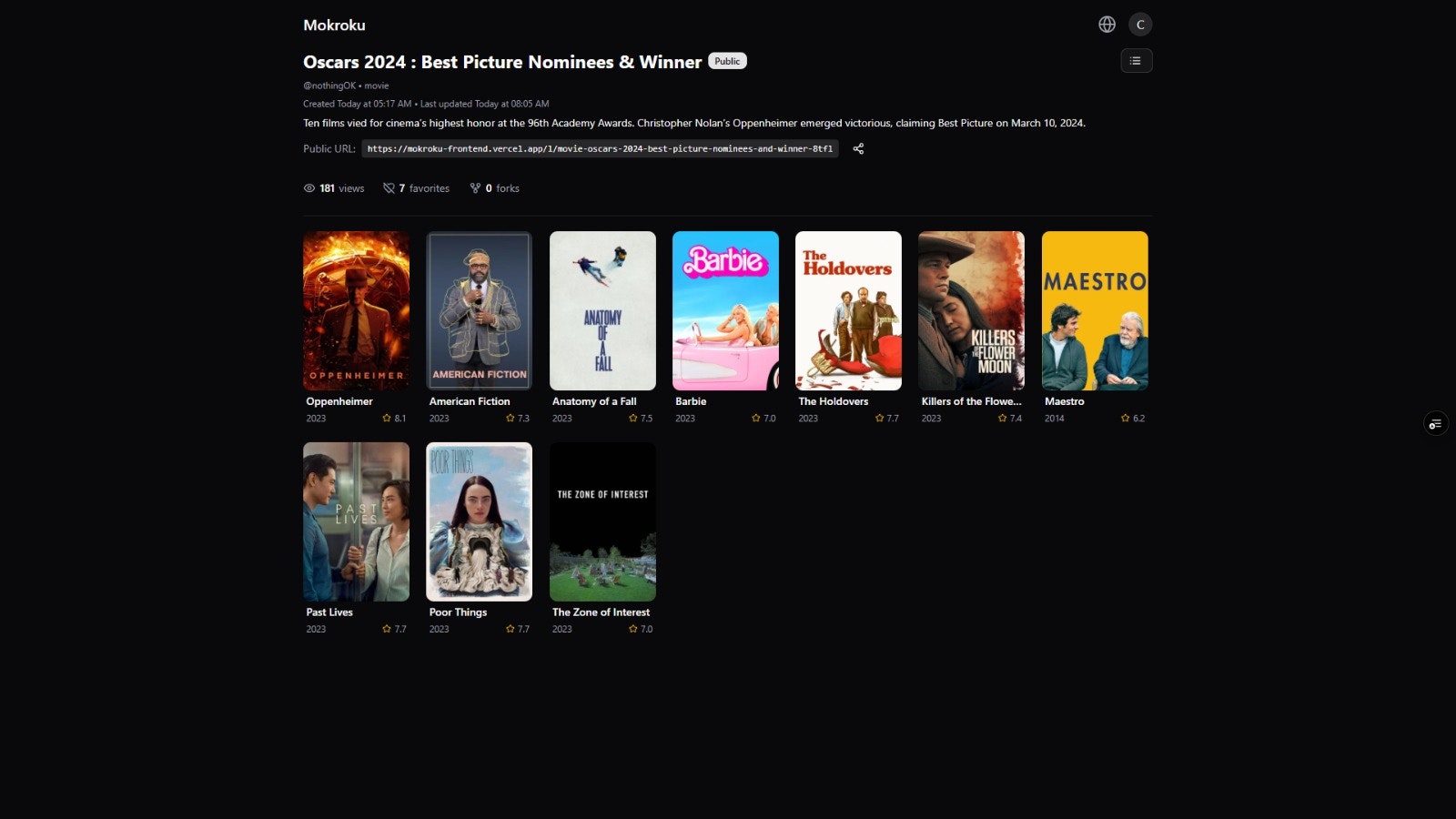Viewport: 1456px width, 819px height.
Task: Click Poor Things' star rating 7.7
Action: click(517, 629)
